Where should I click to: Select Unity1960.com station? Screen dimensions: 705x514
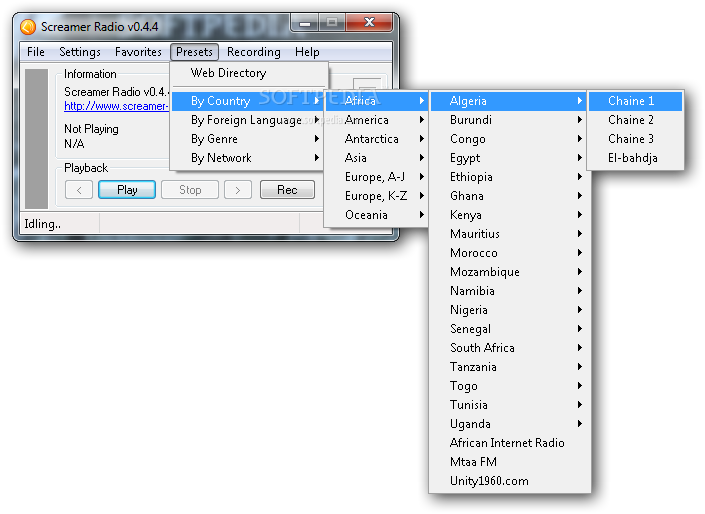click(509, 481)
